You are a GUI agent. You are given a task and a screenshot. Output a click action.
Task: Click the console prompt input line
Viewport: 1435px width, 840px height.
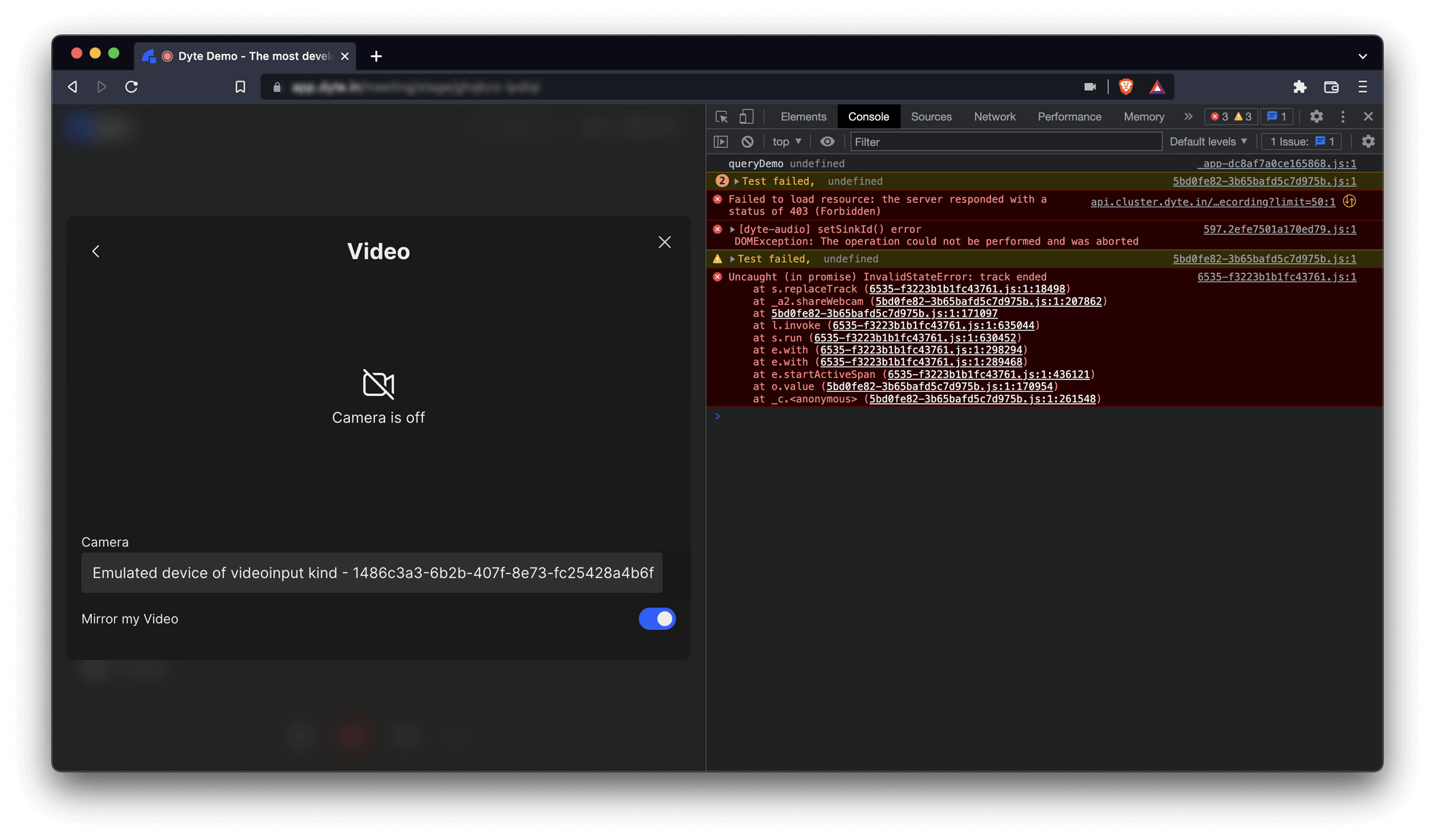1048,417
